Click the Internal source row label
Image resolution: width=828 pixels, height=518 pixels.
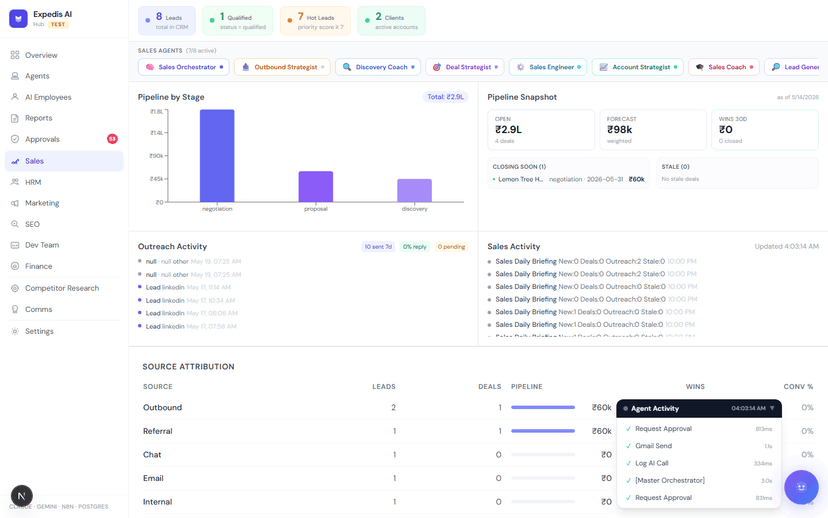[x=157, y=502]
